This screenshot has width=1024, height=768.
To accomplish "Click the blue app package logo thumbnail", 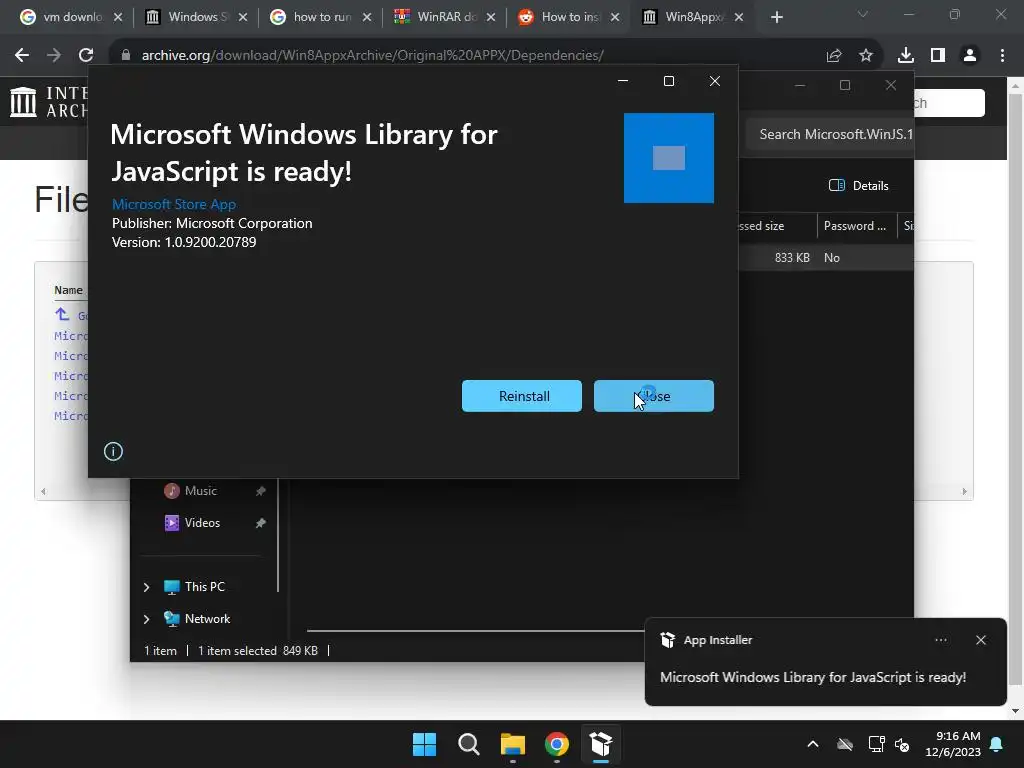I will click(669, 158).
